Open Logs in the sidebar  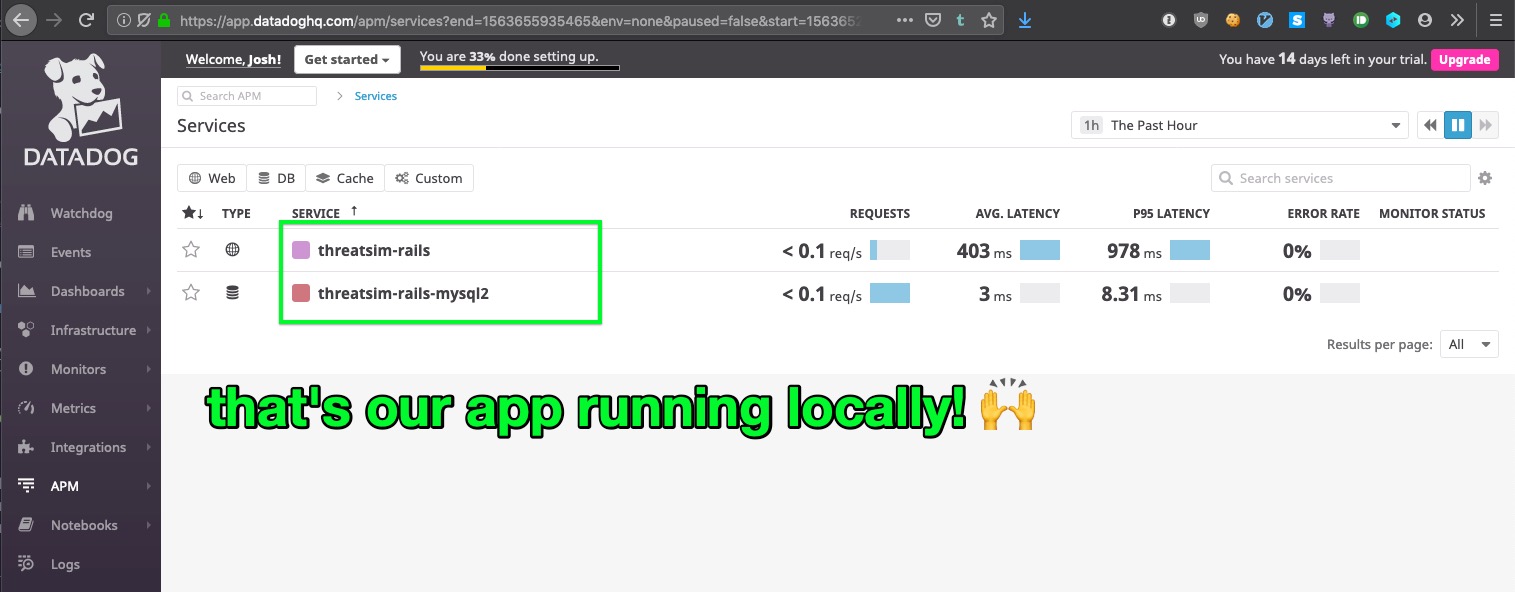65,564
